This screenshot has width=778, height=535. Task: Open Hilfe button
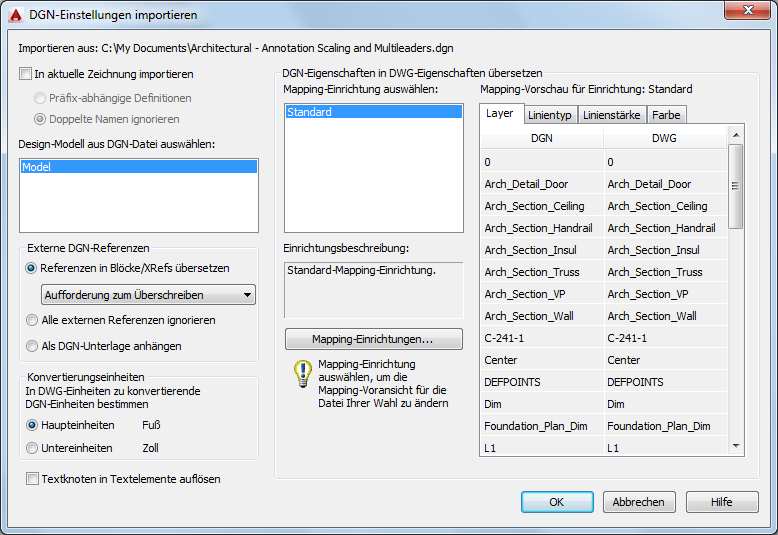722,502
